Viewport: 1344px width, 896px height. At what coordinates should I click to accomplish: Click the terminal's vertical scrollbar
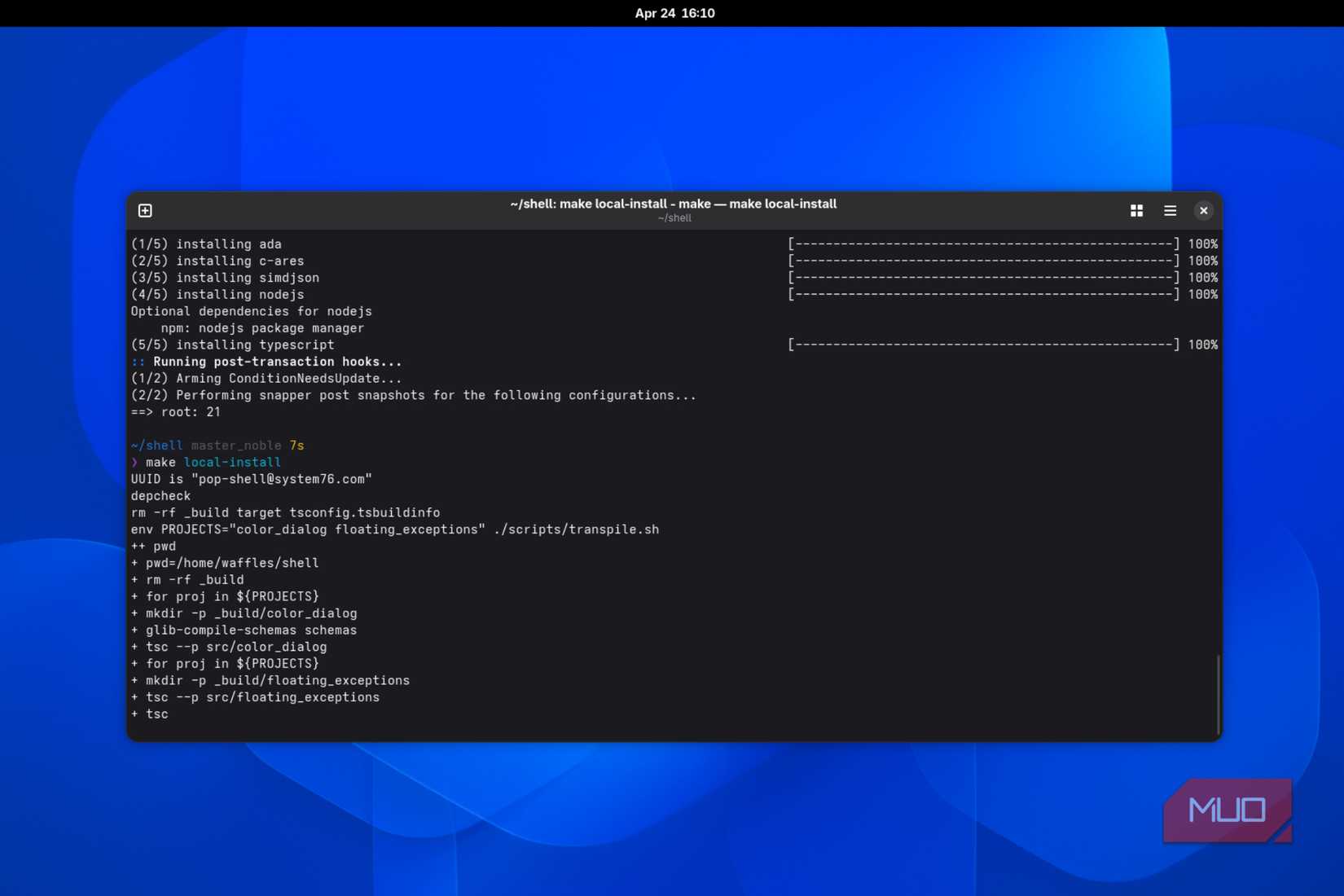1218,692
